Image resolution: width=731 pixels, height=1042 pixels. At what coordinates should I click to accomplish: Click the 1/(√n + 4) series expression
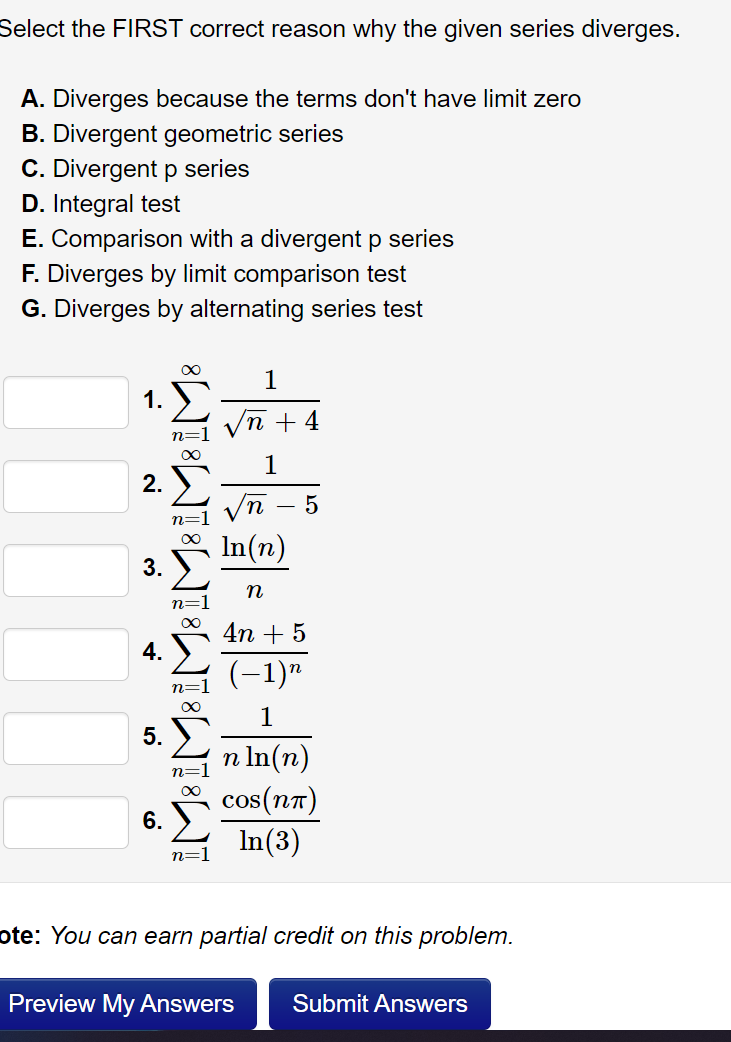click(x=245, y=403)
